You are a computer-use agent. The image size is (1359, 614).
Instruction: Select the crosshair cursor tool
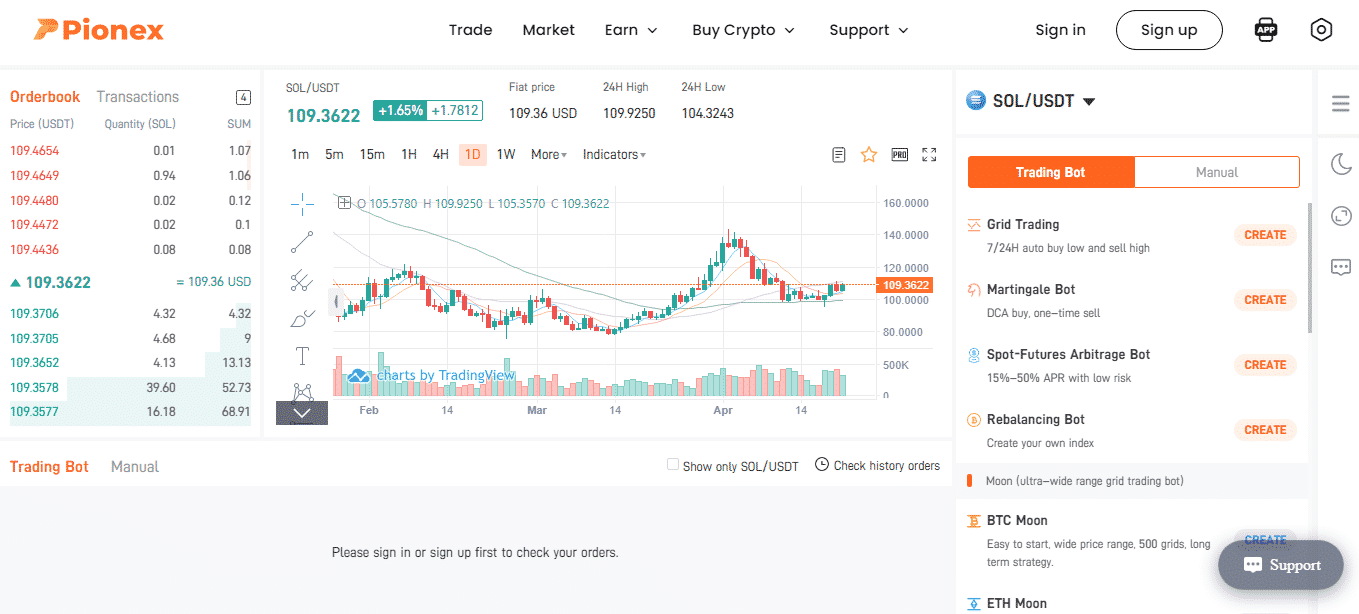pyautogui.click(x=302, y=205)
